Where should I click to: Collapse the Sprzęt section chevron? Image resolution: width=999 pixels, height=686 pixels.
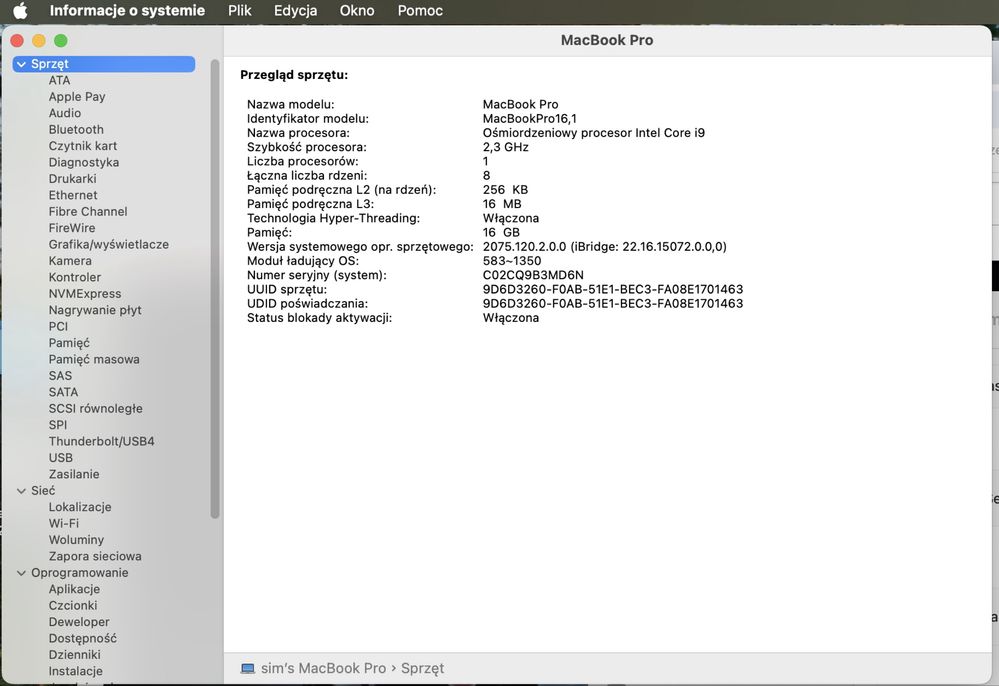click(22, 64)
